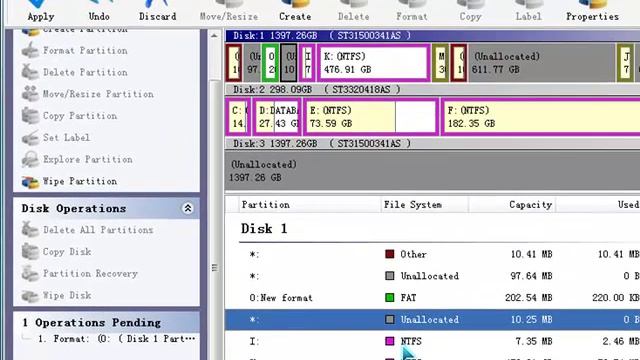Select highlighted Unallocated 10.25 MB row
This screenshot has width=640, height=360.
432,320
